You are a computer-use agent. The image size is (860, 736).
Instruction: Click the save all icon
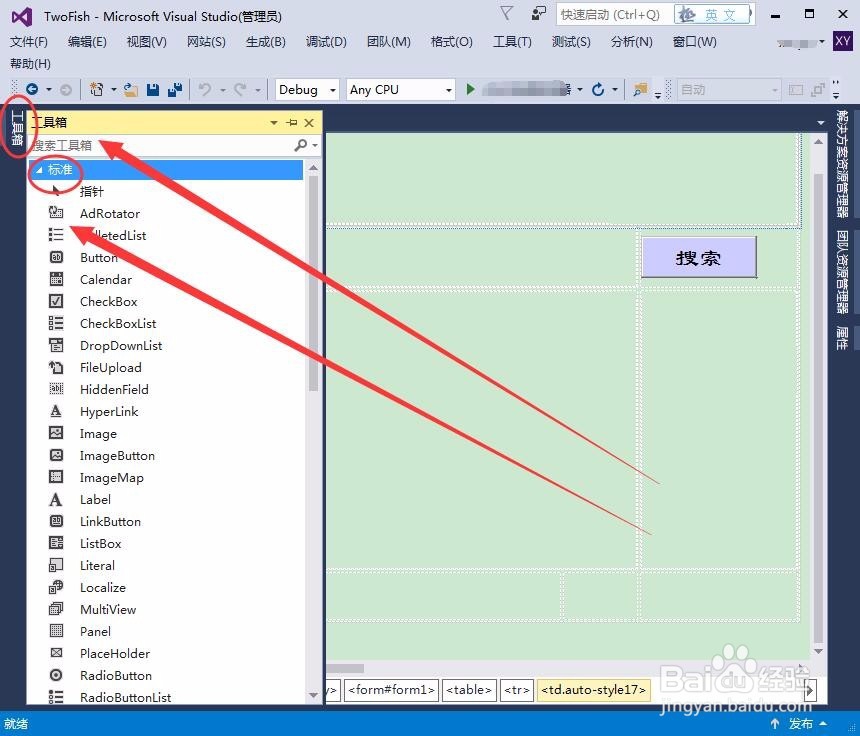point(175,89)
